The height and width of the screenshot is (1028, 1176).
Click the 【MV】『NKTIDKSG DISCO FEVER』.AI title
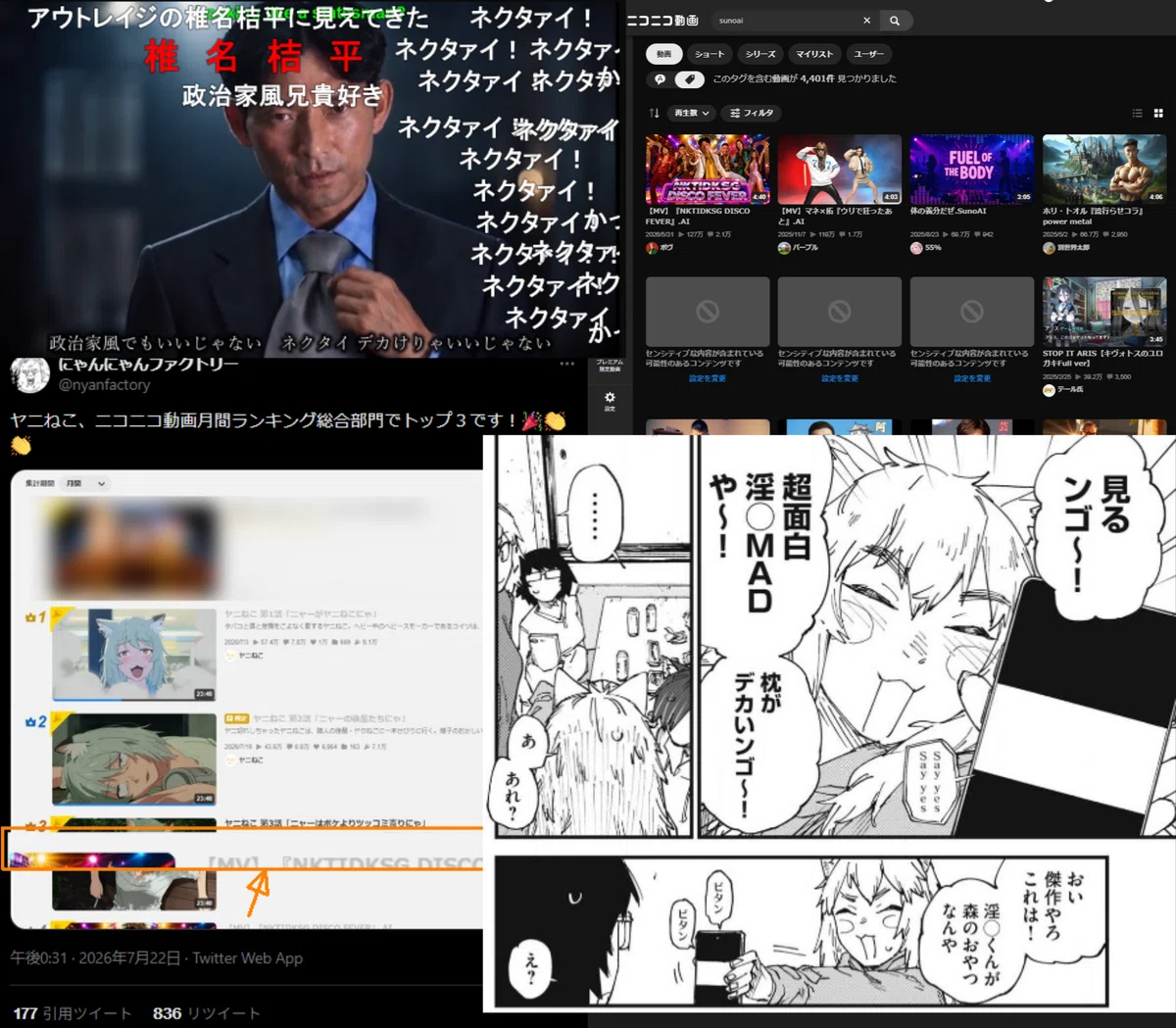[698, 216]
